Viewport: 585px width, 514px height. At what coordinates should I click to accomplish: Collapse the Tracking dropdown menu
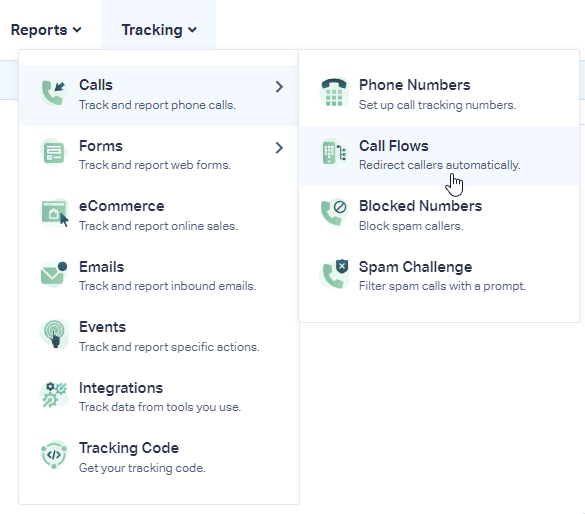coord(159,30)
